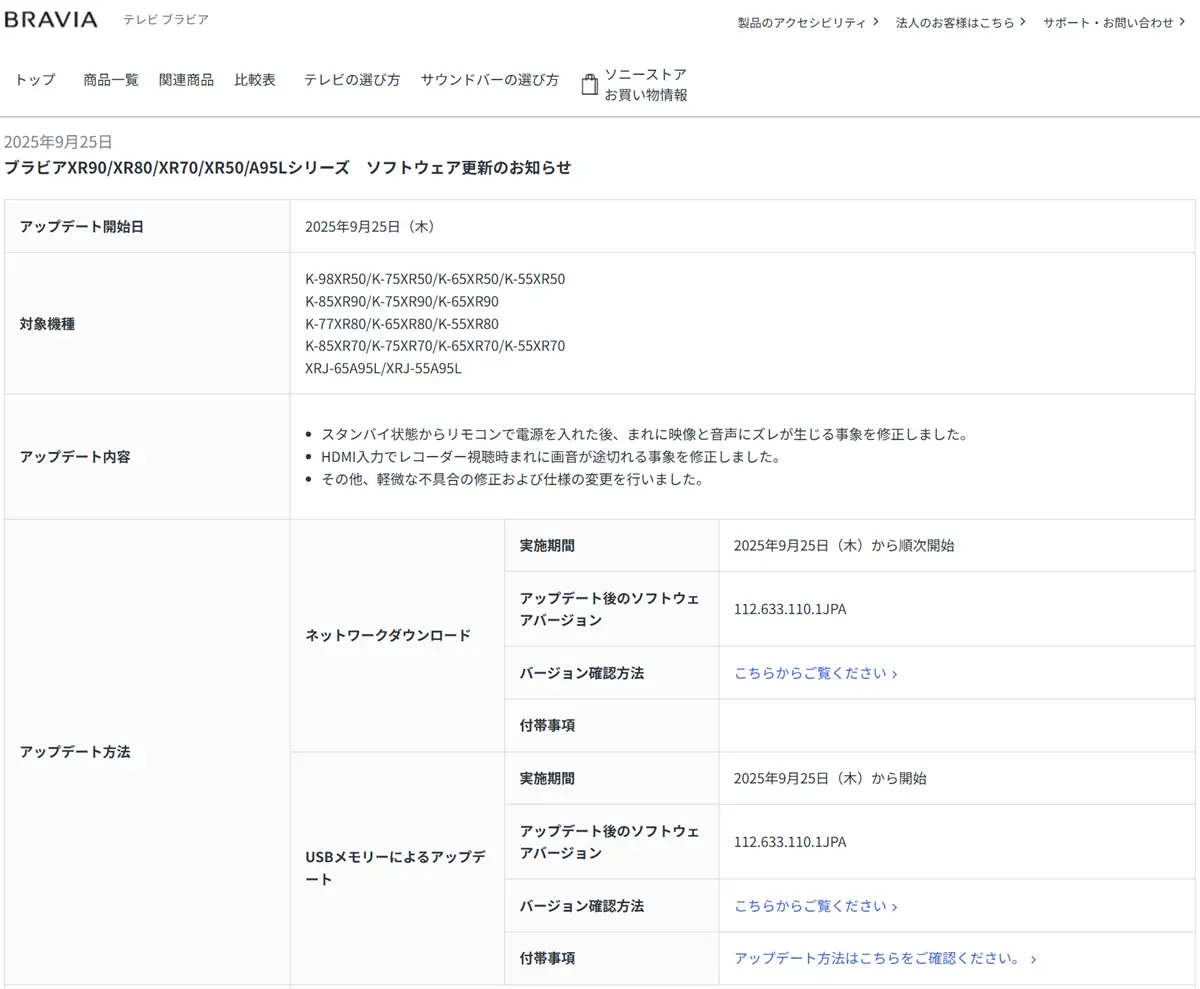This screenshot has width=1200, height=989.
Task: Click model line K-85XR90/K-75XR90/K-65XR90
Action: 402,301
